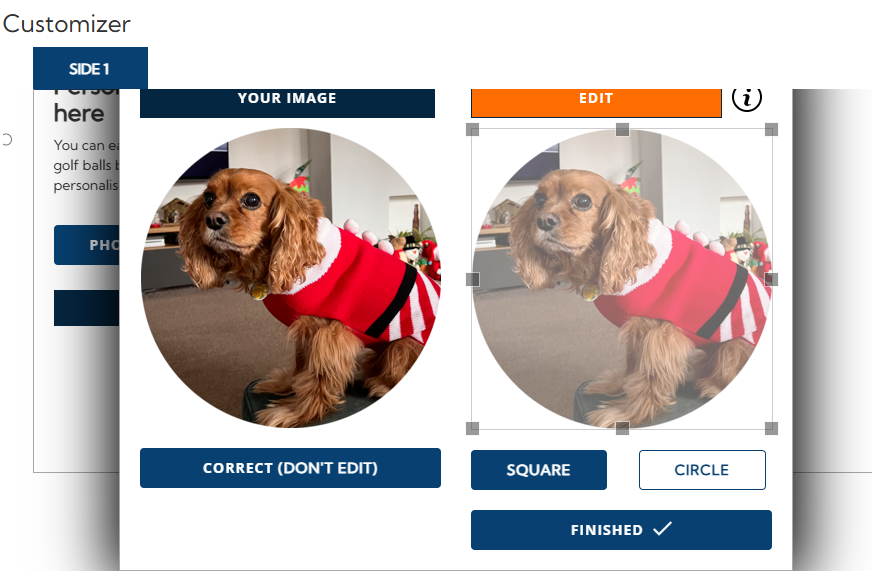Click Correct (Don't Edit) button

click(x=290, y=468)
